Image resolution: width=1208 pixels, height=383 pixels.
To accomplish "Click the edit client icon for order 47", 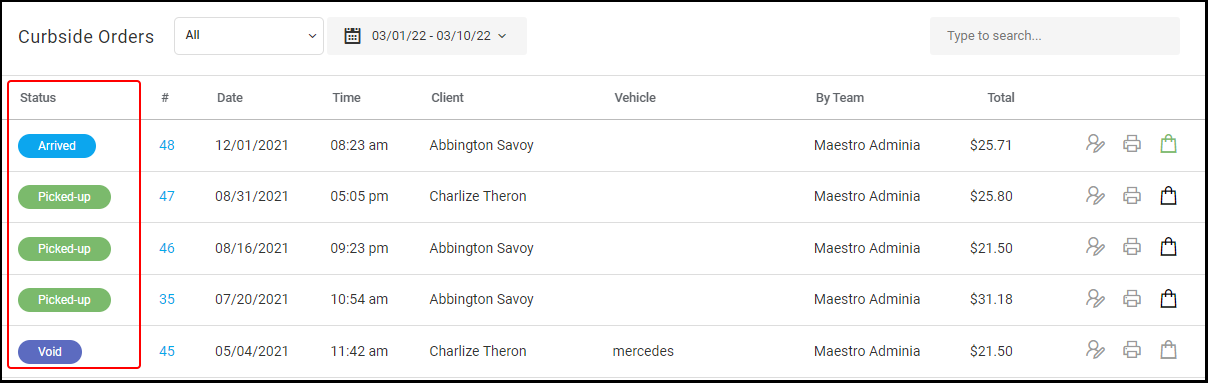I will click(x=1095, y=196).
